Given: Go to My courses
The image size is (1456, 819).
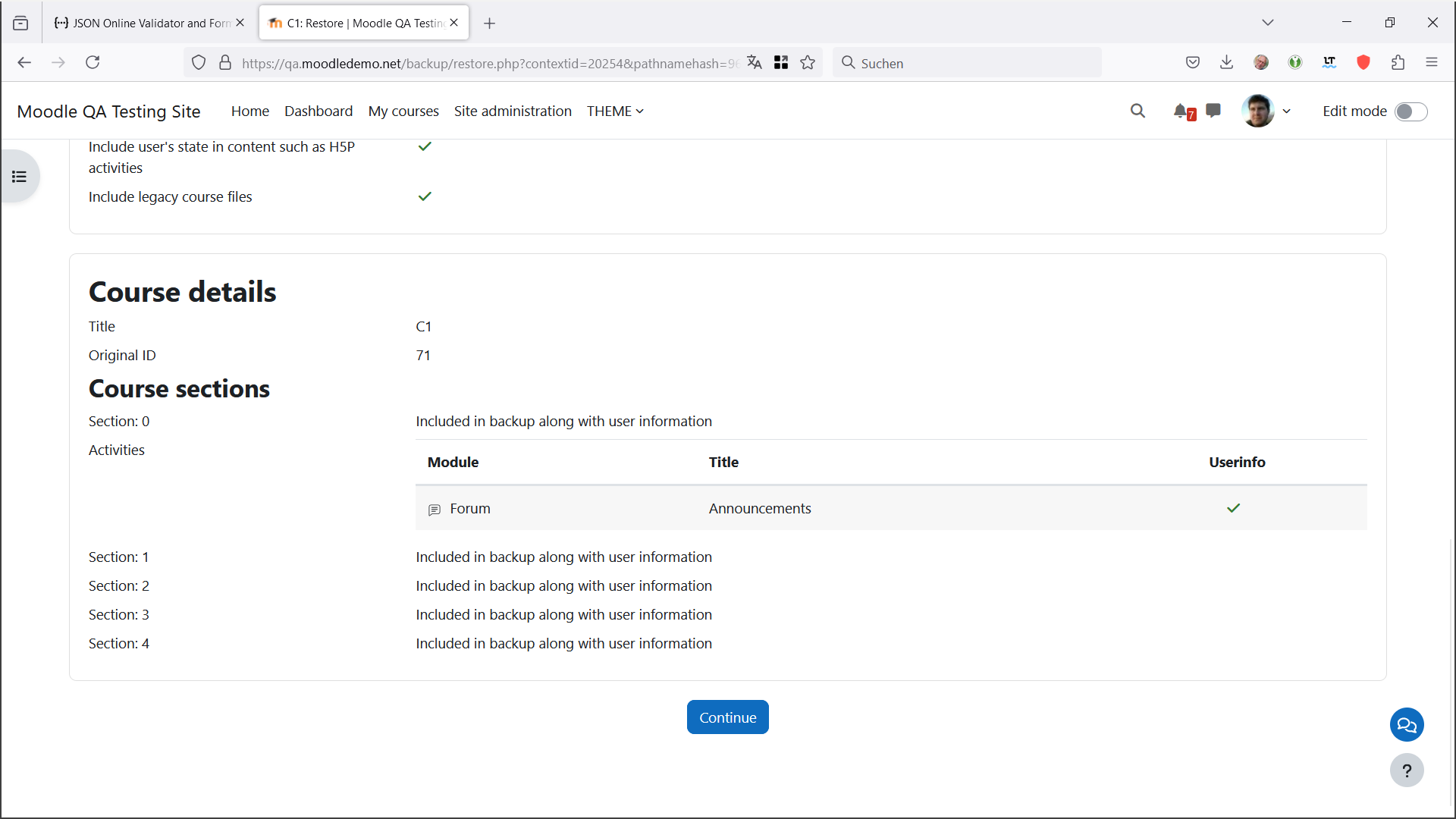Looking at the screenshot, I should tap(403, 111).
